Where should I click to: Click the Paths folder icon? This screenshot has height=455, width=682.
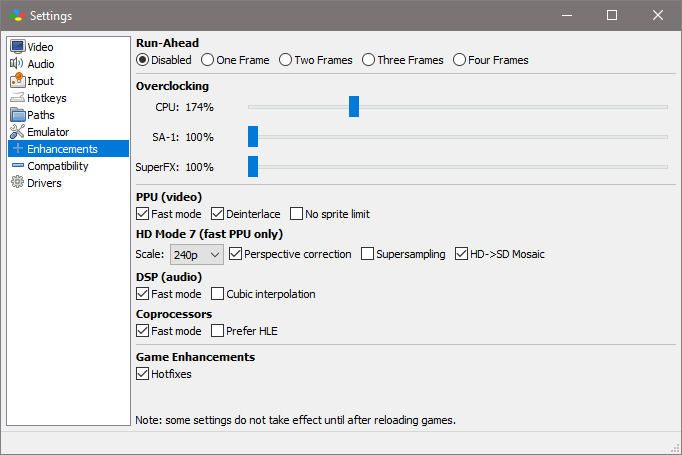click(x=18, y=115)
